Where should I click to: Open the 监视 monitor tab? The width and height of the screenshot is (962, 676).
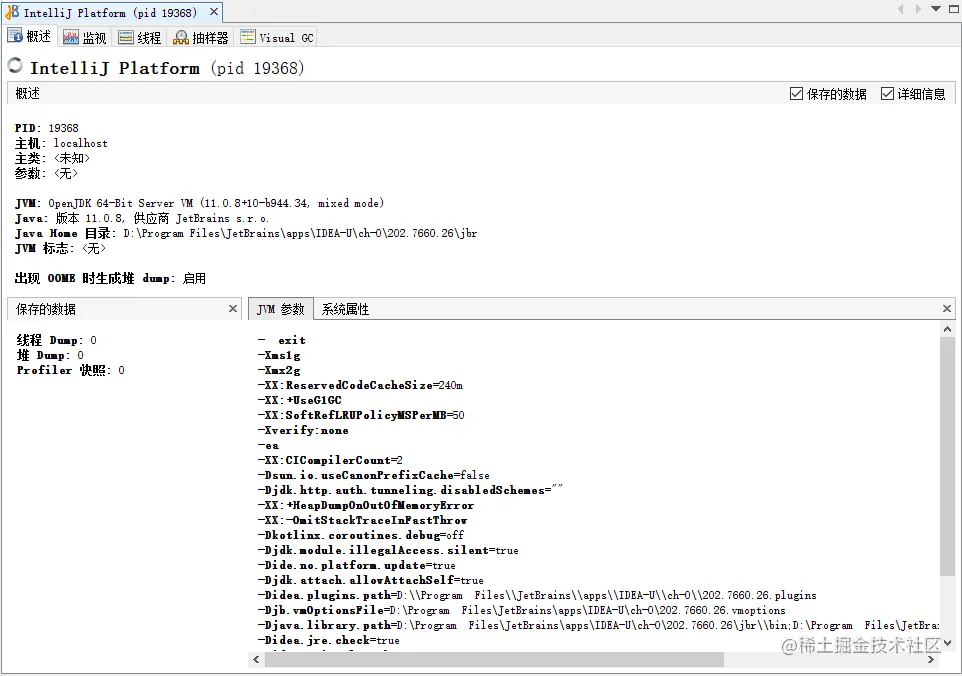click(x=85, y=38)
